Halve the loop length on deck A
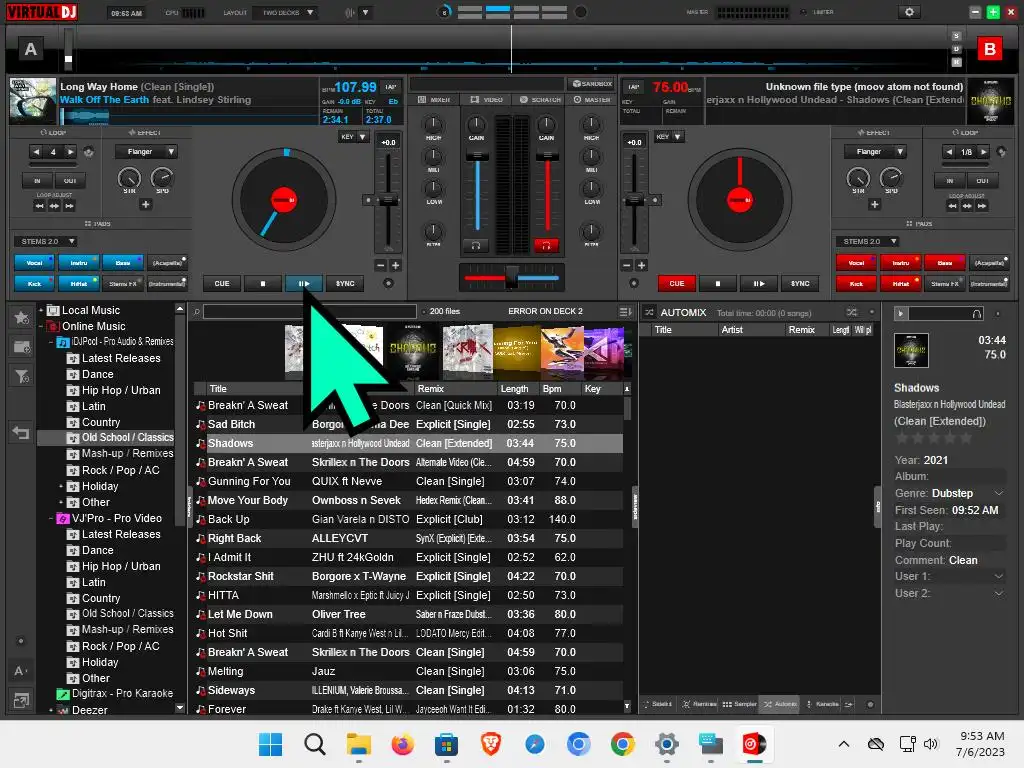This screenshot has height=768, width=1024. (x=37, y=152)
